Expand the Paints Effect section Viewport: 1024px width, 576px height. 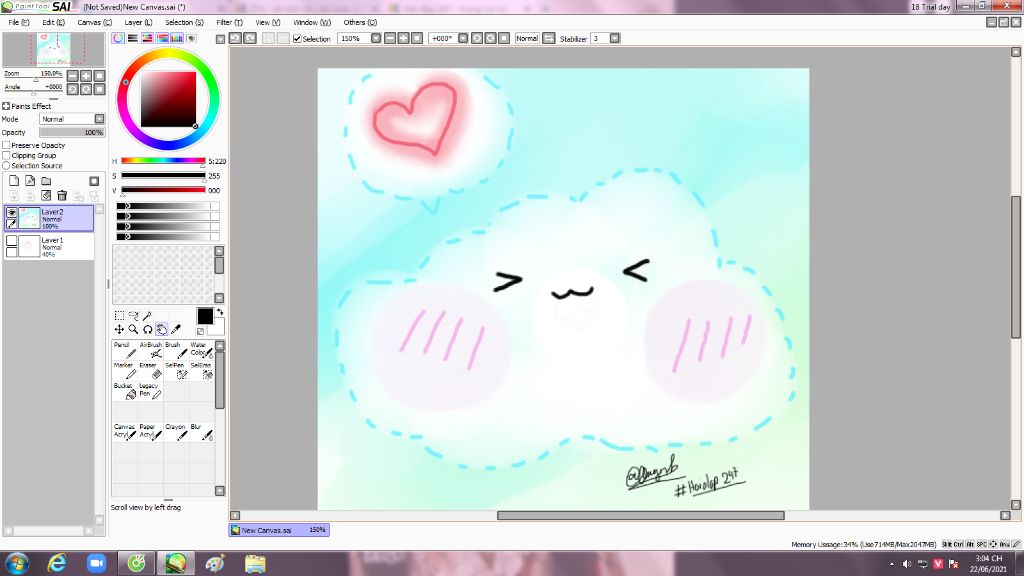pos(6,106)
